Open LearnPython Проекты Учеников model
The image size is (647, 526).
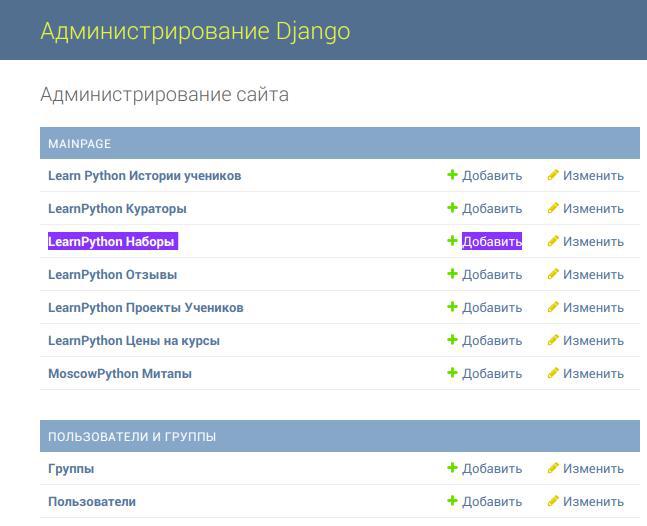(x=146, y=308)
